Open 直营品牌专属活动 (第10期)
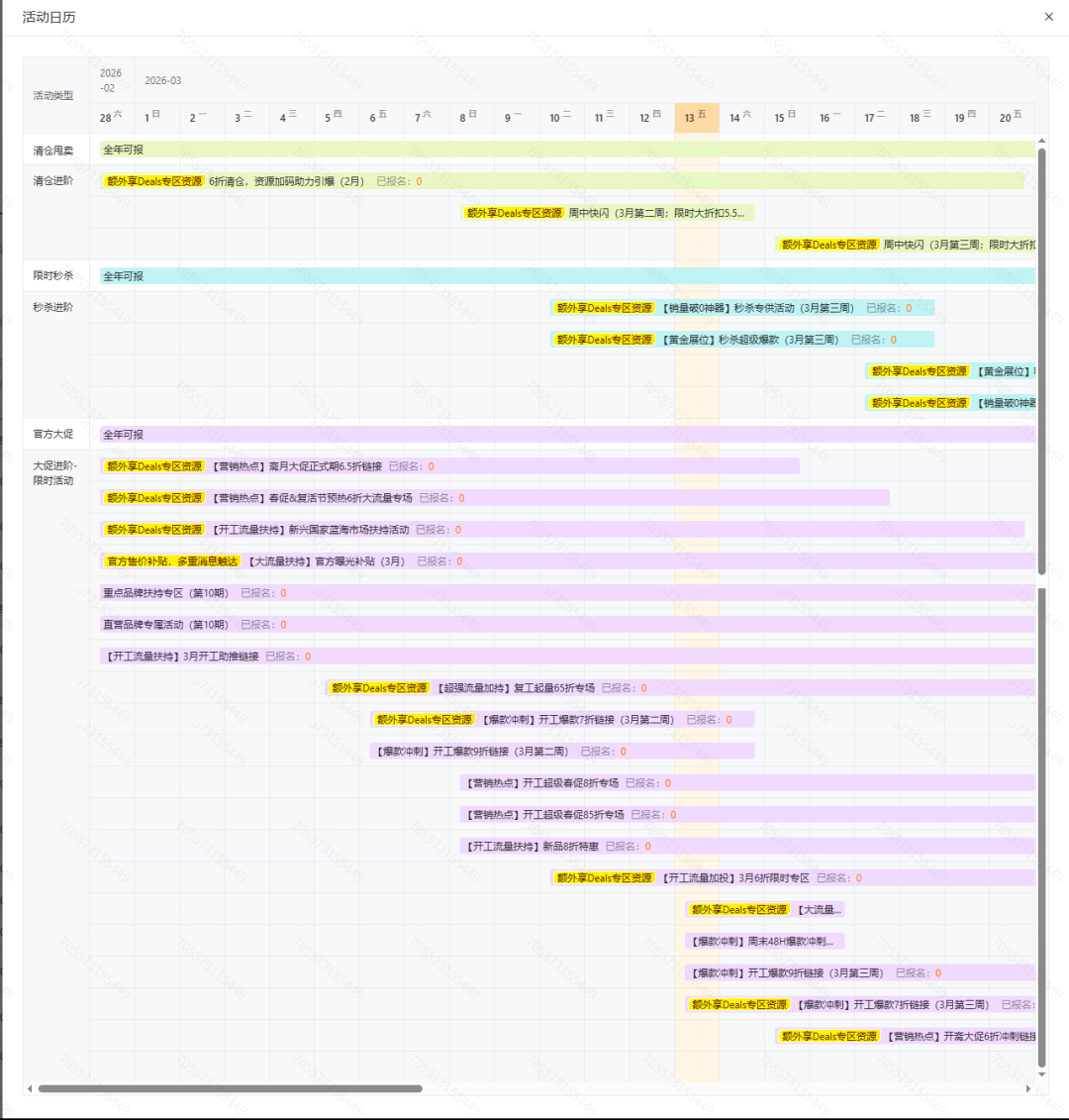This screenshot has width=1069, height=1120. coord(568,624)
